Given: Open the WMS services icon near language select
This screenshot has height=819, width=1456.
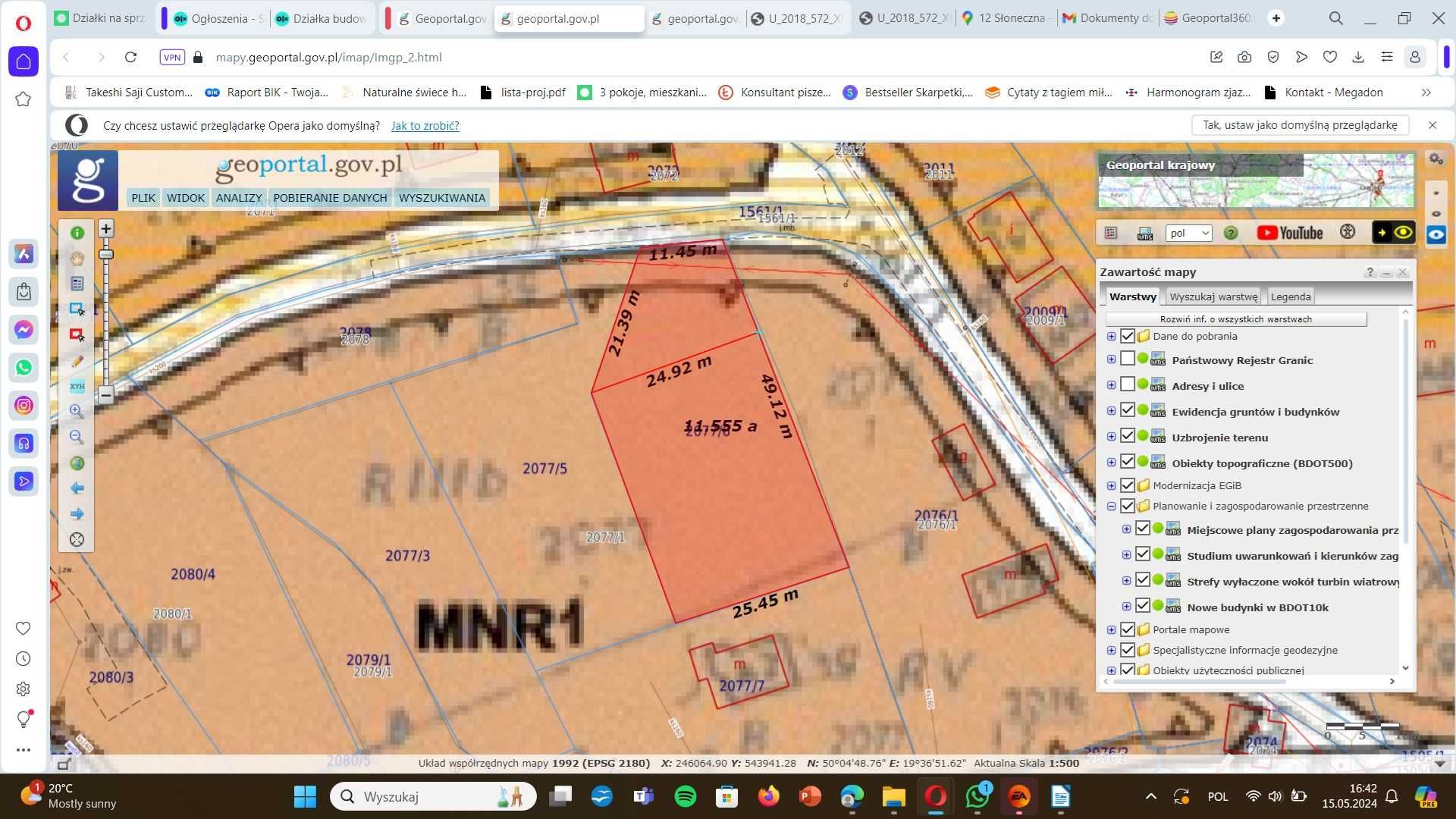Looking at the screenshot, I should [x=1144, y=233].
